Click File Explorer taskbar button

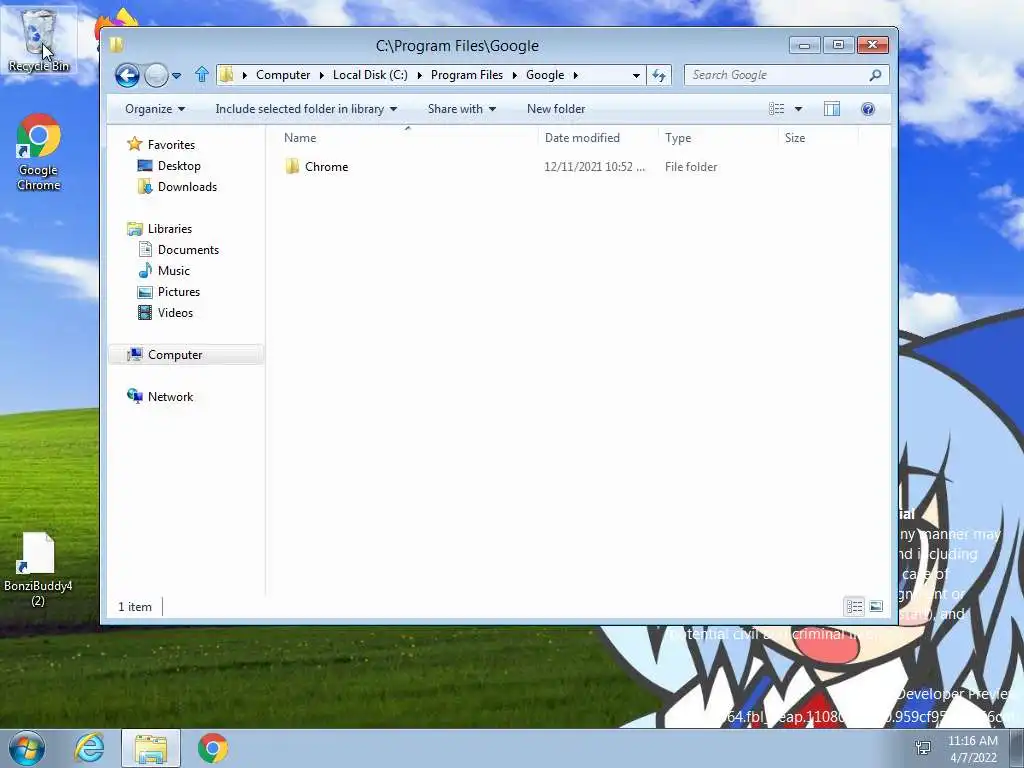click(x=150, y=748)
